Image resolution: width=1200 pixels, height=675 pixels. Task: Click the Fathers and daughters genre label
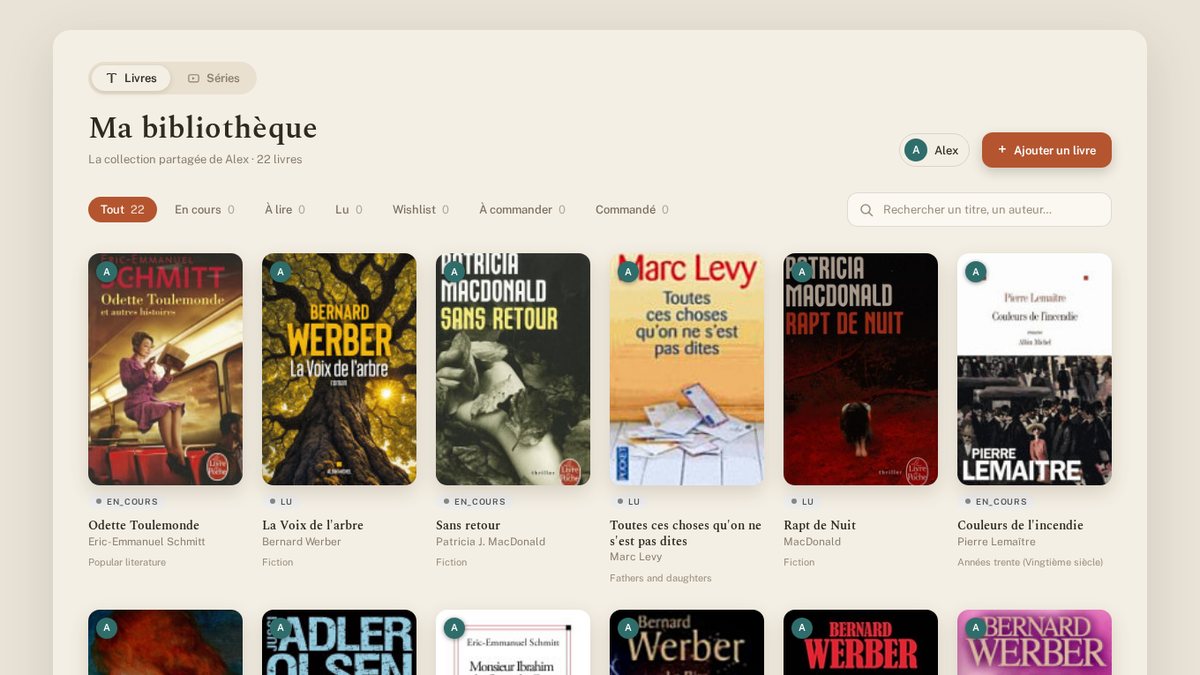(661, 578)
